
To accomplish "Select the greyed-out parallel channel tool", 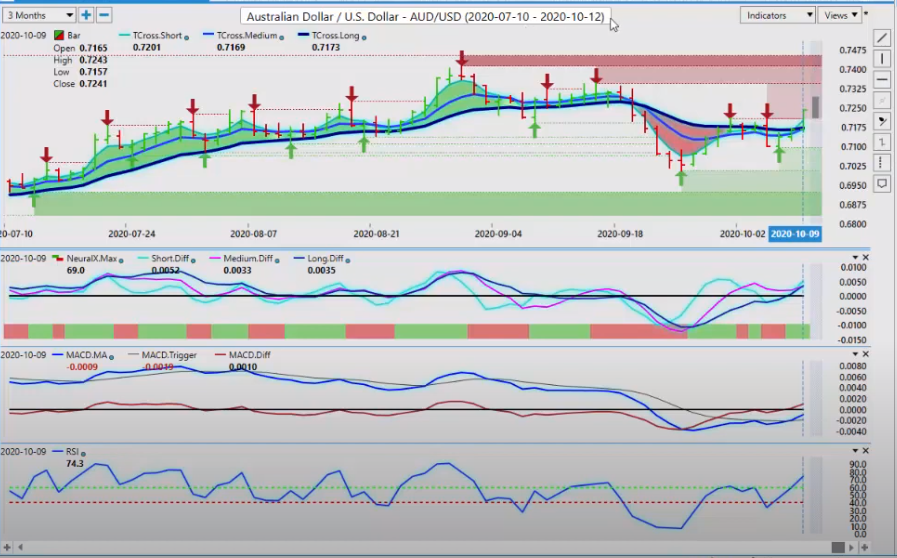I will point(882,100).
